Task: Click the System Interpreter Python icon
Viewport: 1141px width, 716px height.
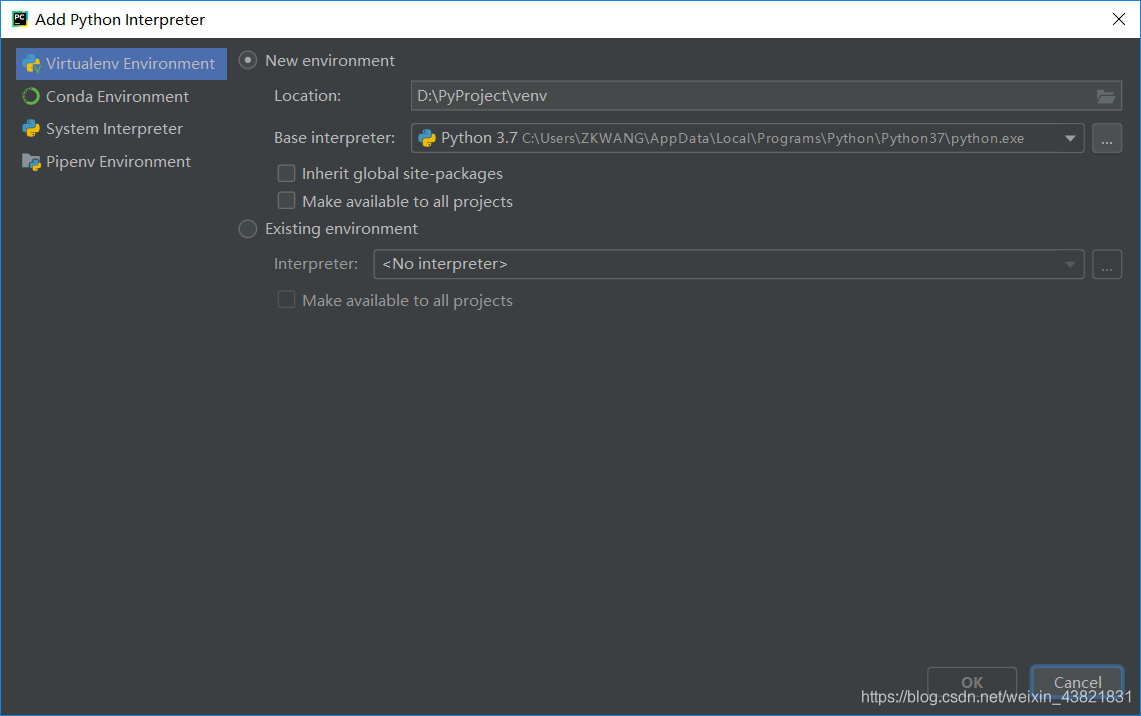Action: (x=31, y=129)
